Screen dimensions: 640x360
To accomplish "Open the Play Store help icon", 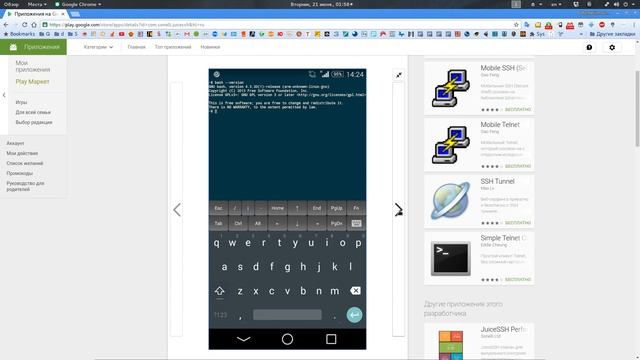I will [x=589, y=47].
